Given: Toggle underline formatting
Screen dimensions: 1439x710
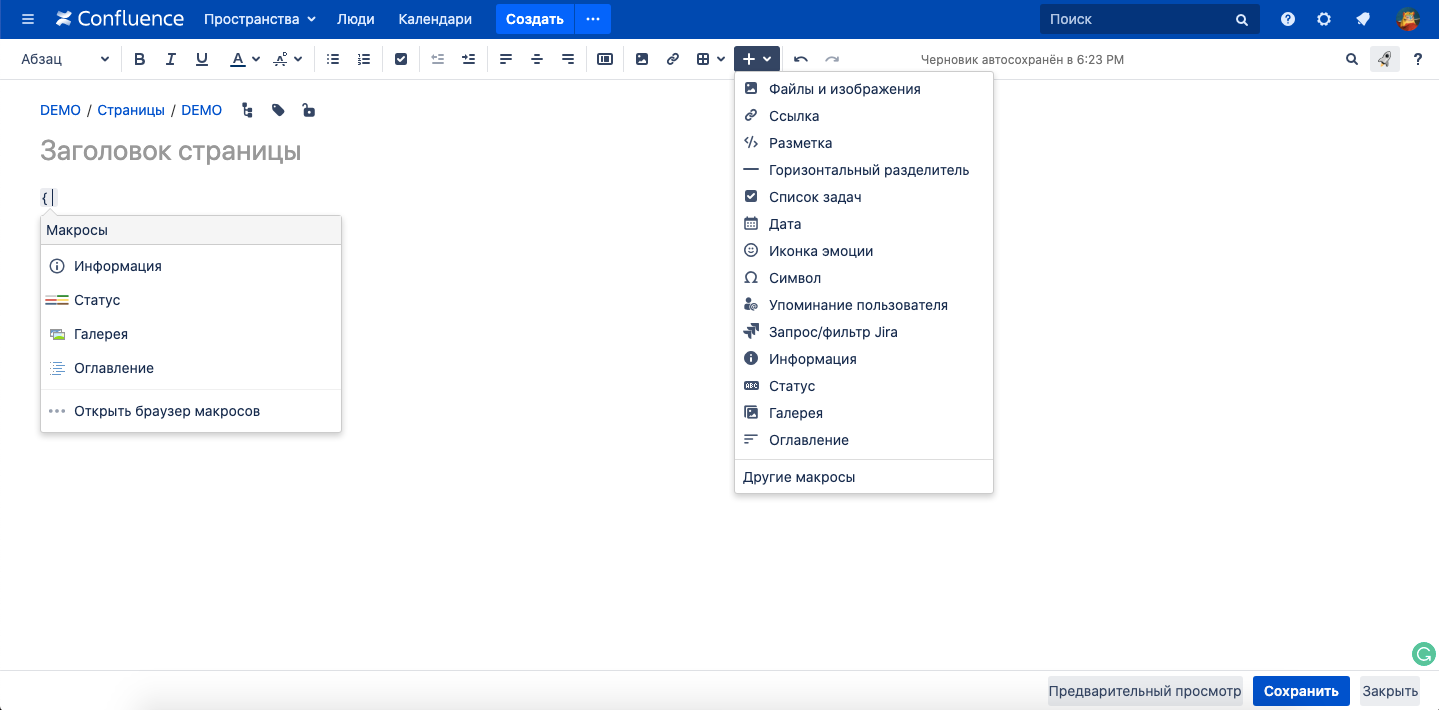Looking at the screenshot, I should 202,59.
